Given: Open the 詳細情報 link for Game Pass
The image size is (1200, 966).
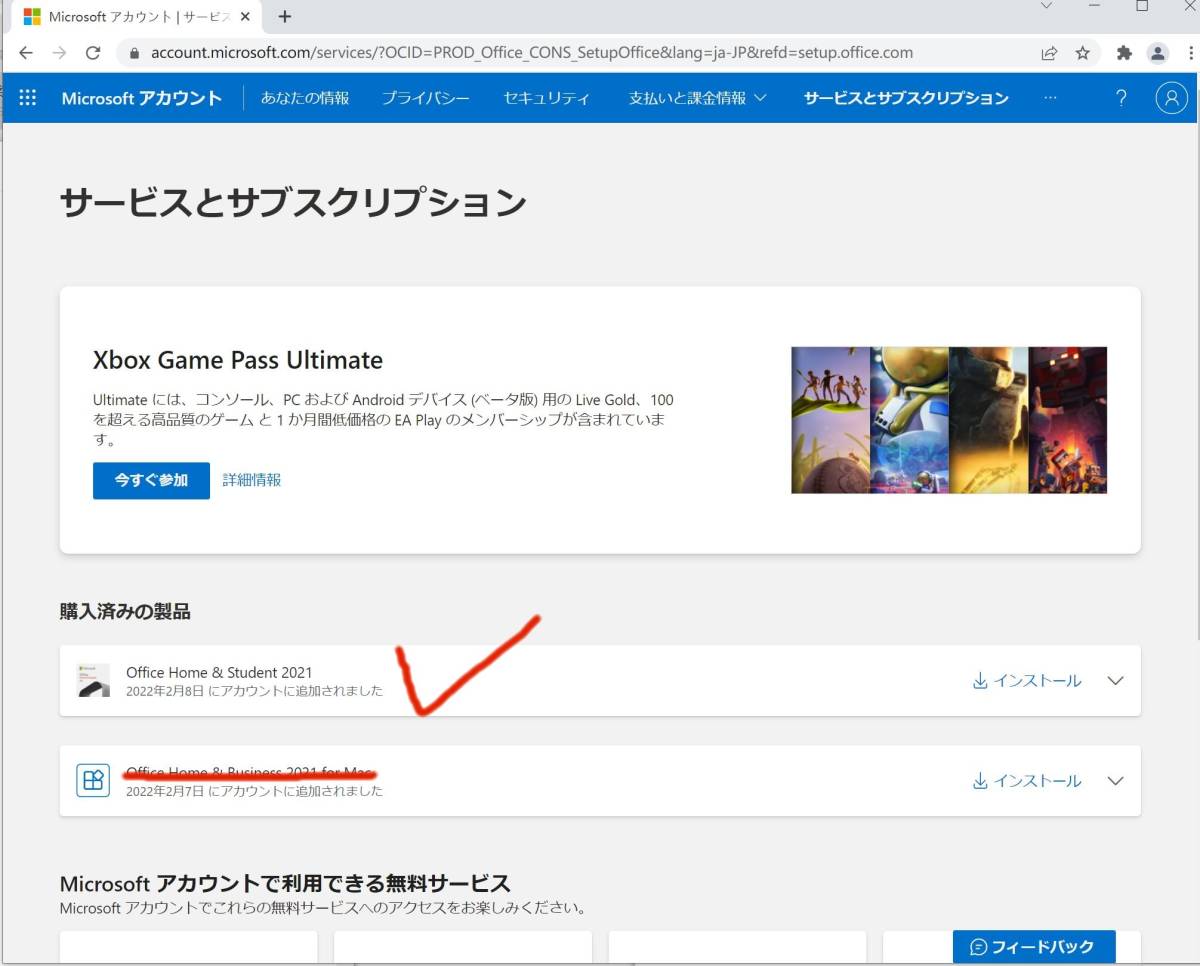Looking at the screenshot, I should (x=252, y=480).
